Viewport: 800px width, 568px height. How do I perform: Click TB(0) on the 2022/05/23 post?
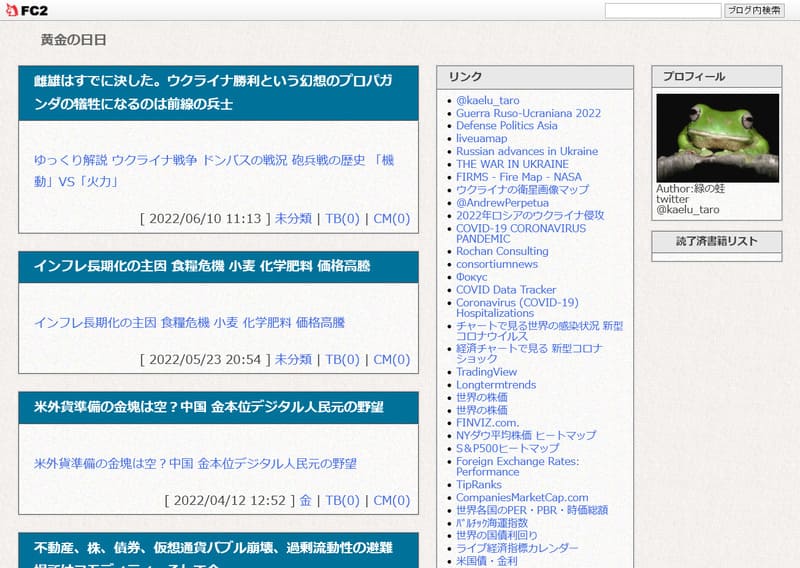click(342, 359)
